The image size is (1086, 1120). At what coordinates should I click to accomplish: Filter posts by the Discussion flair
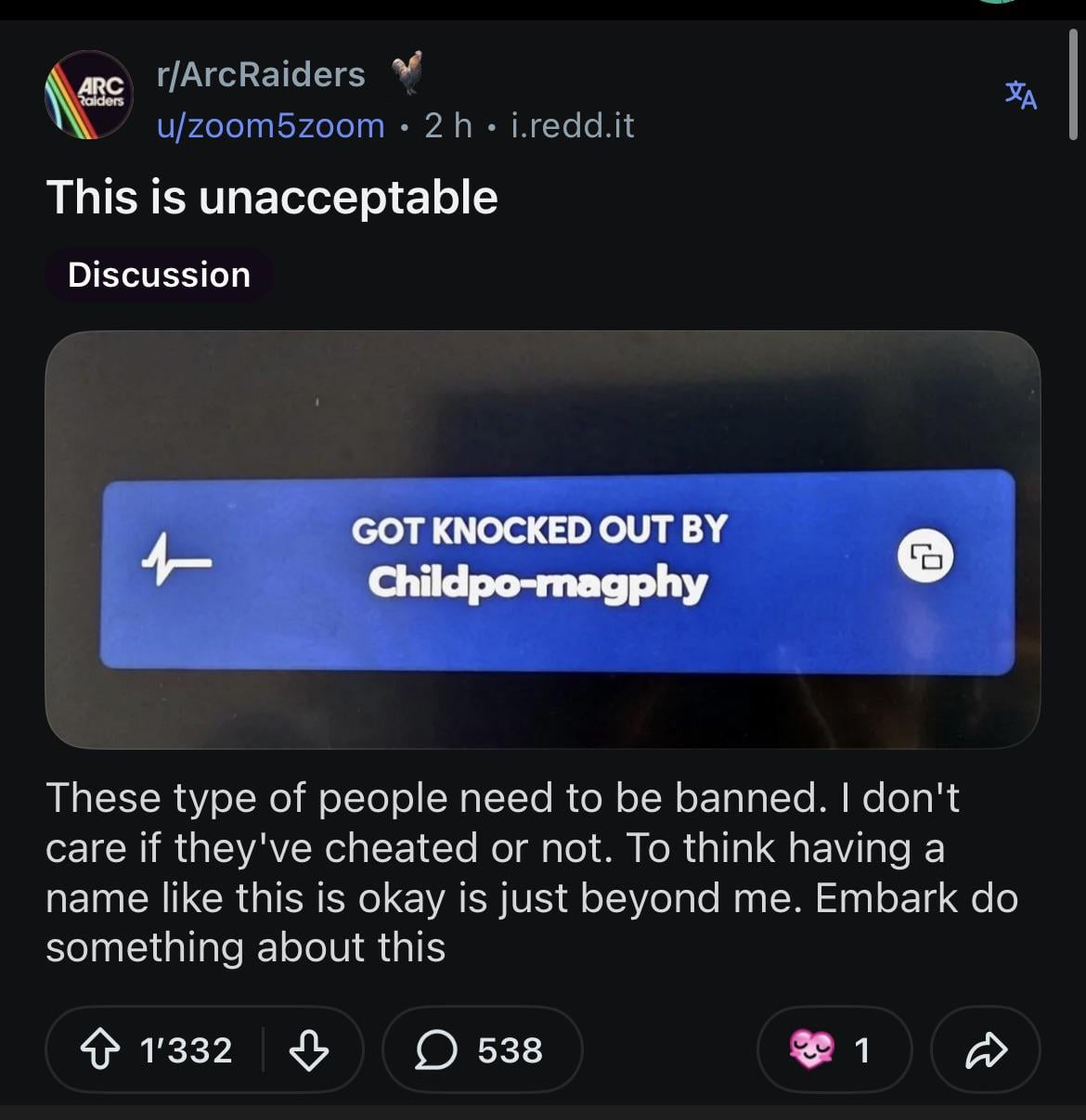[159, 275]
